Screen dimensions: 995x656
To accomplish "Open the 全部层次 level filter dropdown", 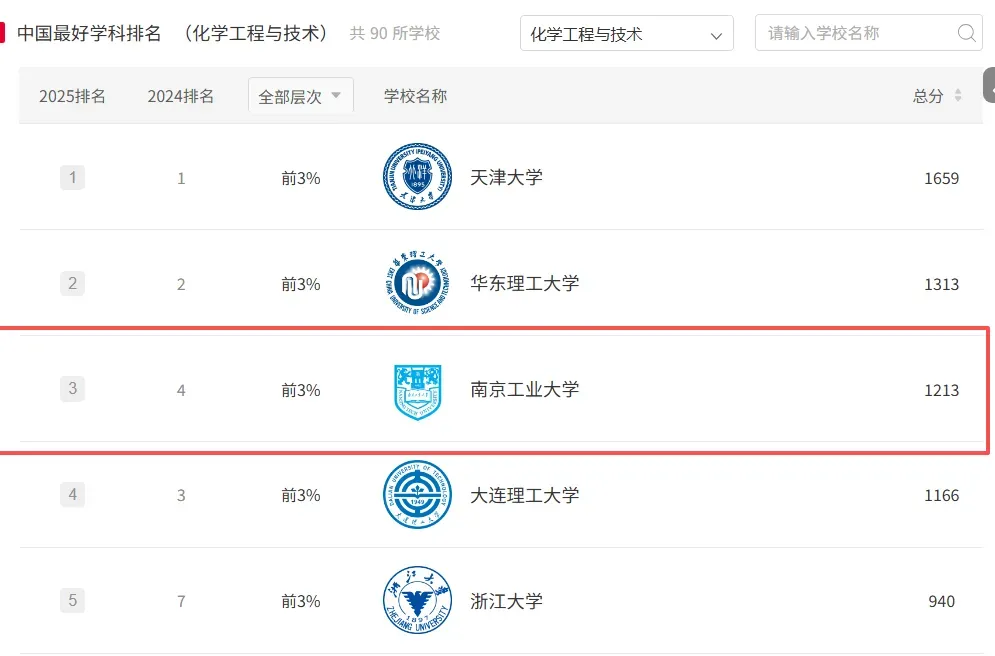I will [x=301, y=96].
